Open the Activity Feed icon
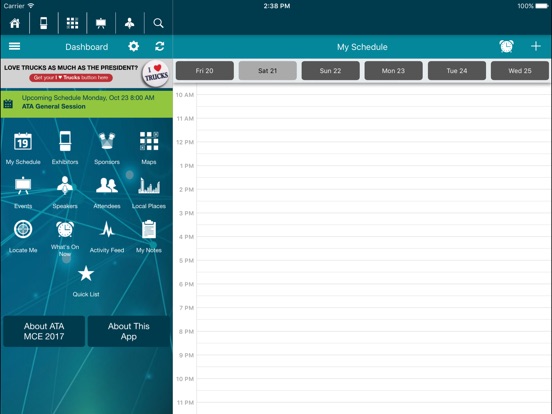The image size is (552, 414). coord(107,230)
